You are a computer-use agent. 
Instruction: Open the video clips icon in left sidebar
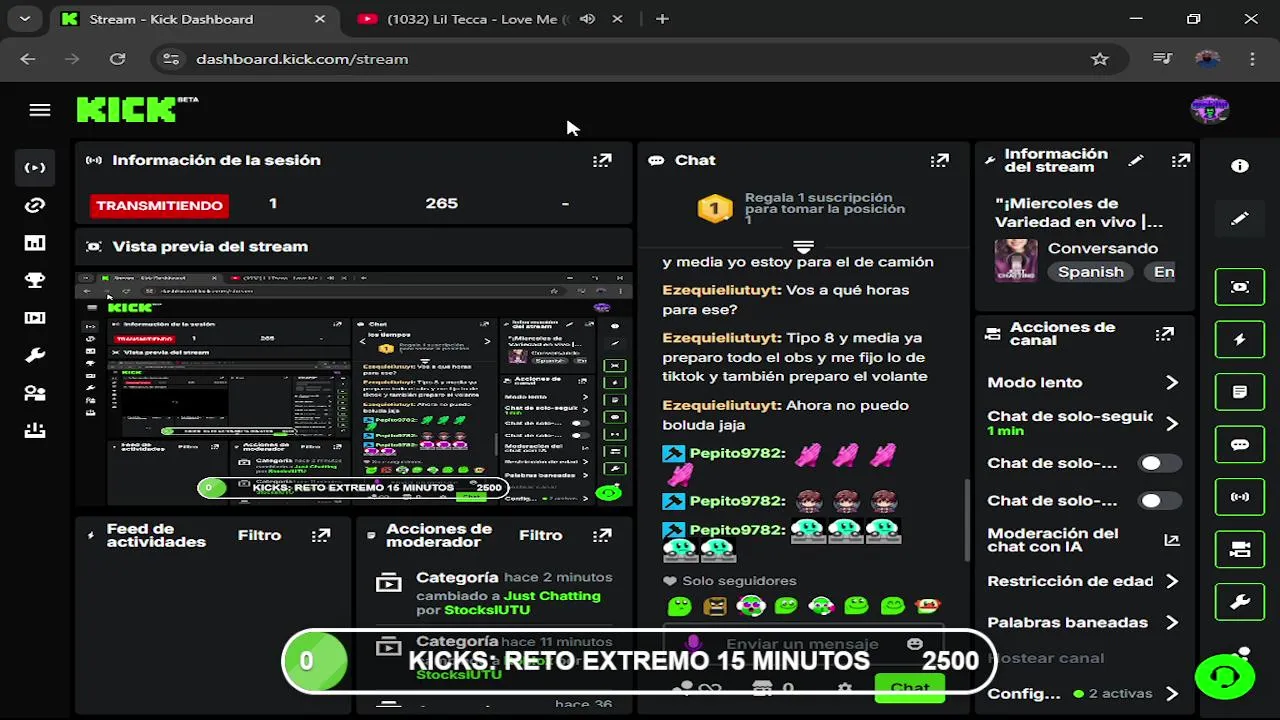point(35,318)
